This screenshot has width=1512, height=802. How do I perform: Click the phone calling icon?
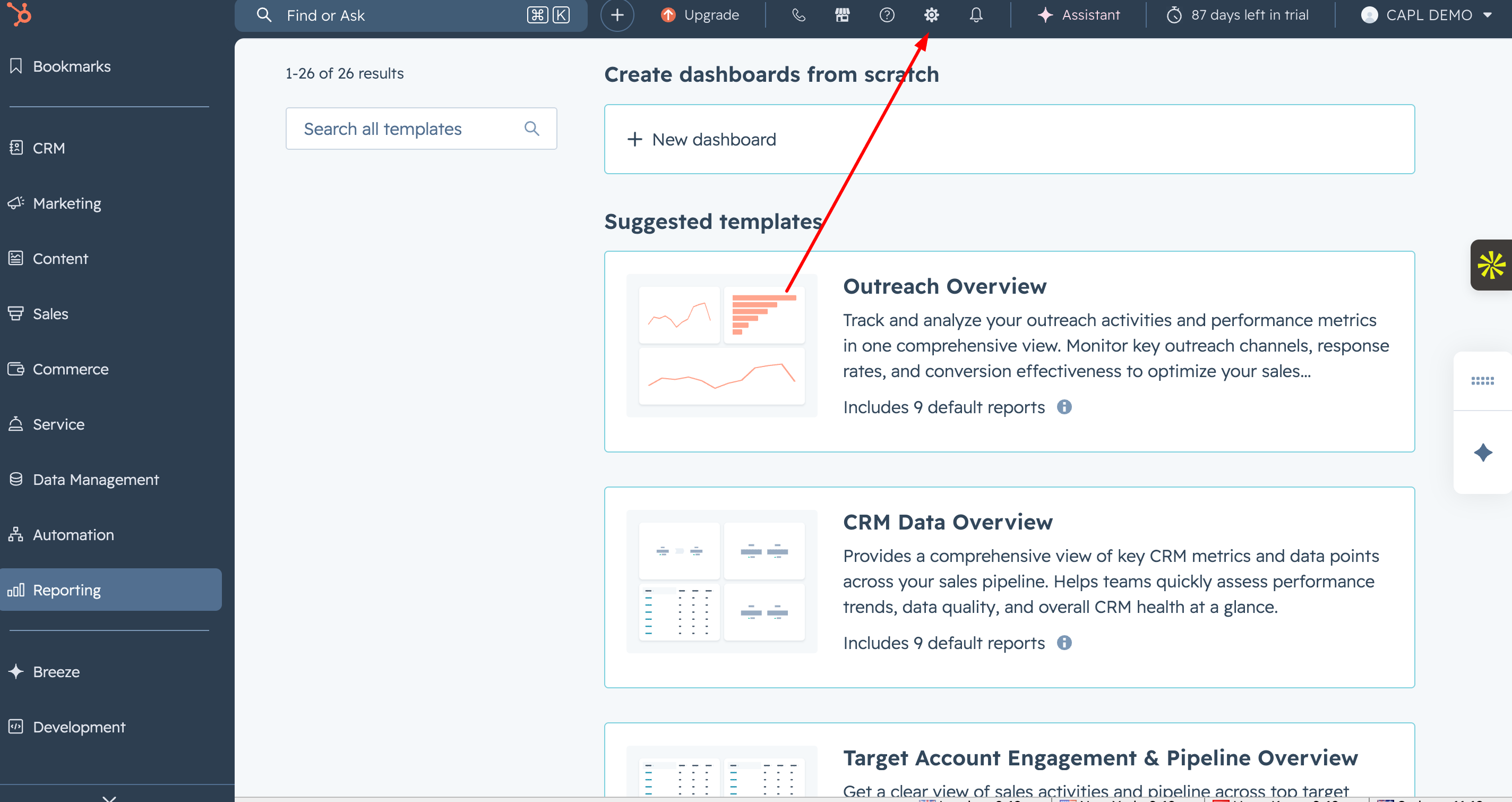pos(798,15)
